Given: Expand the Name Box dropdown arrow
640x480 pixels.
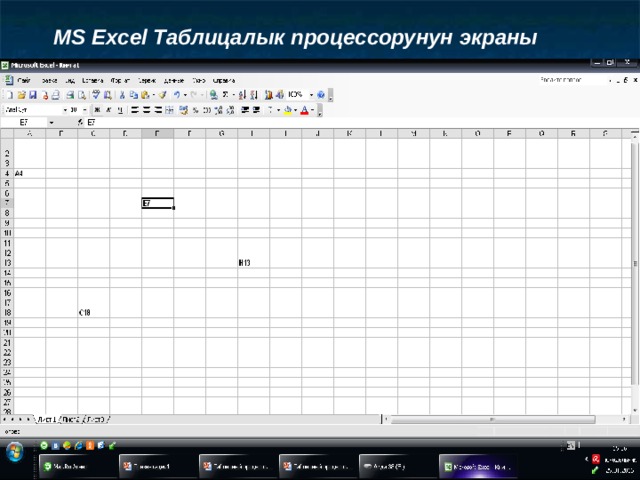Looking at the screenshot, I should tap(51, 122).
